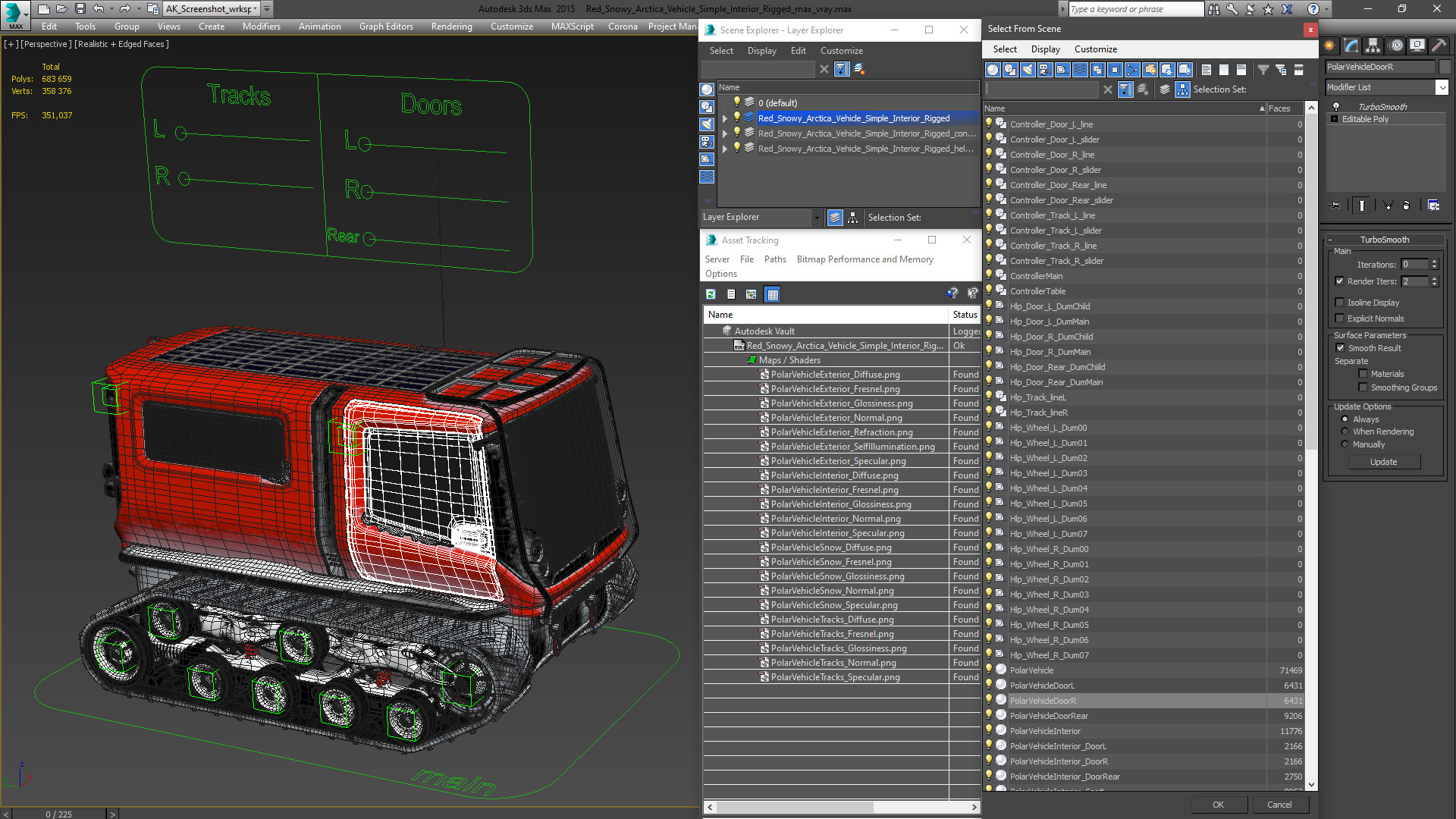
Task: Open the Display command panel tab
Action: pyautogui.click(x=1417, y=46)
